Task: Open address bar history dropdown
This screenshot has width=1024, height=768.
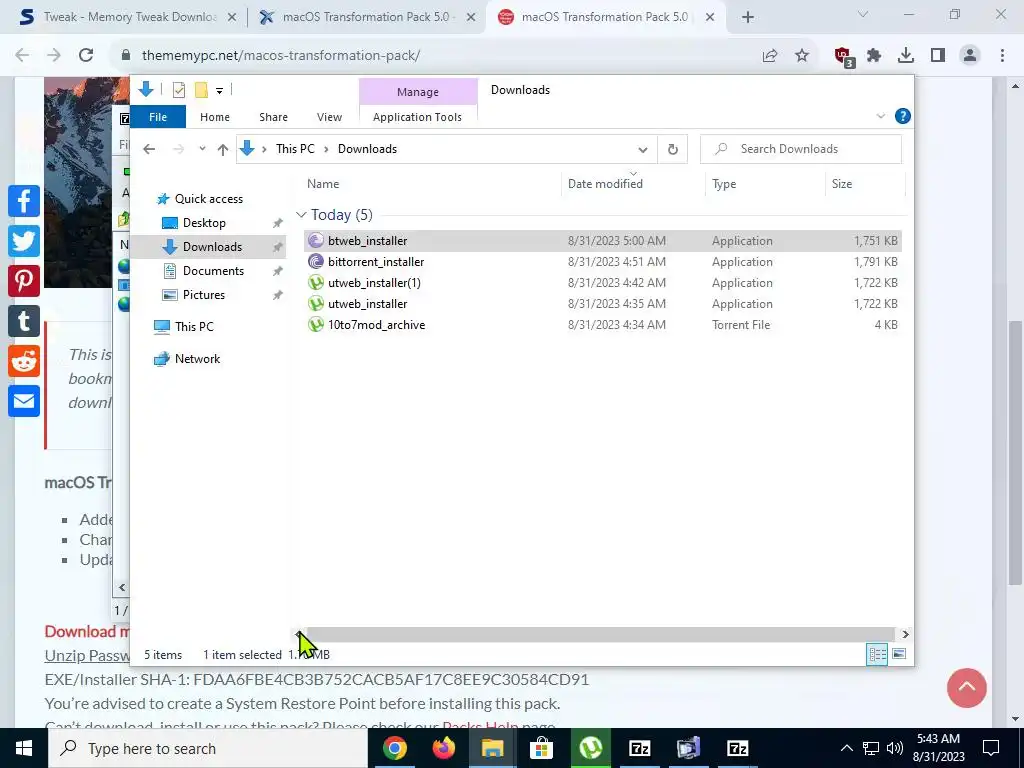Action: [x=643, y=150]
